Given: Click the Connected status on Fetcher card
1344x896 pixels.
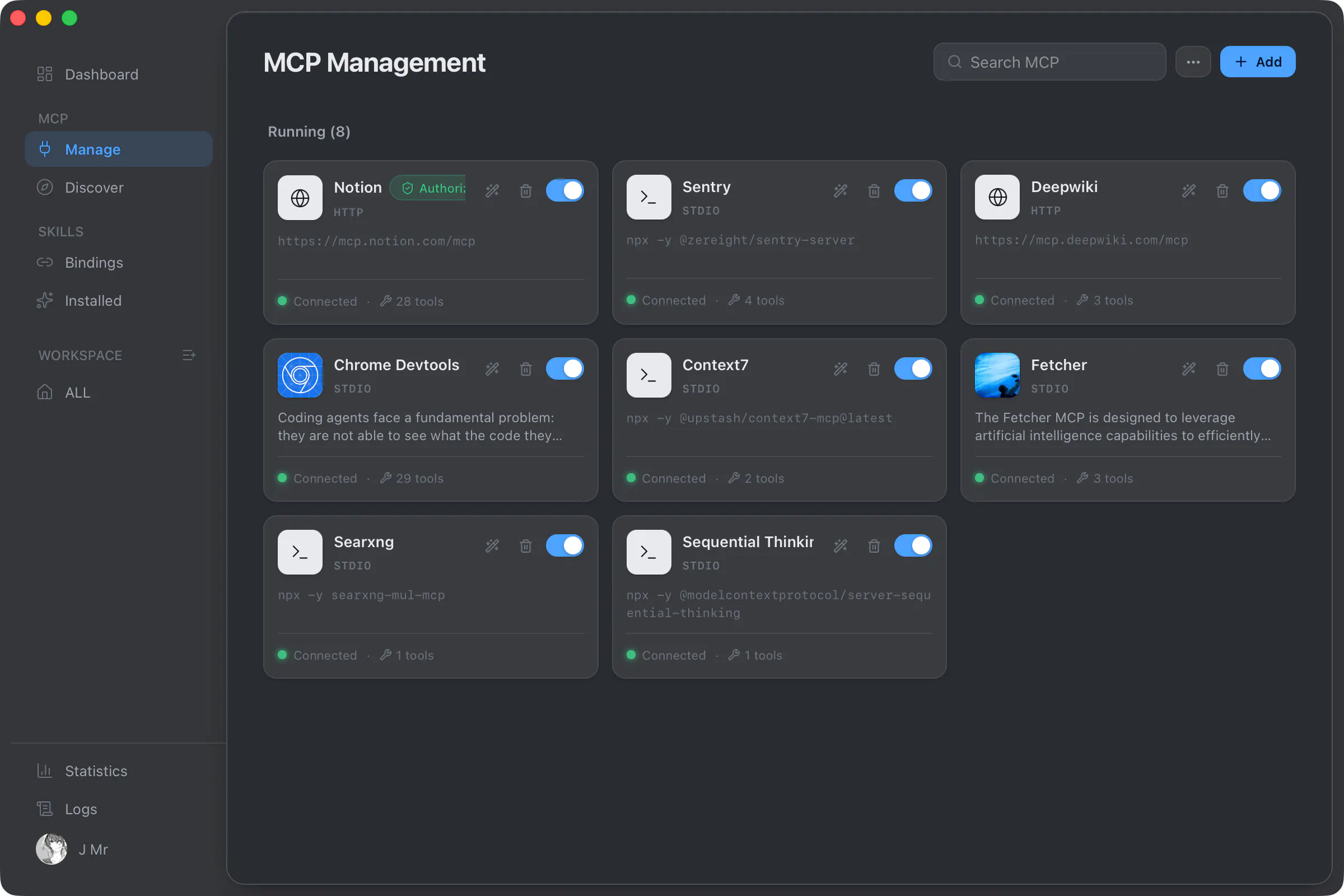Looking at the screenshot, I should coord(1015,478).
